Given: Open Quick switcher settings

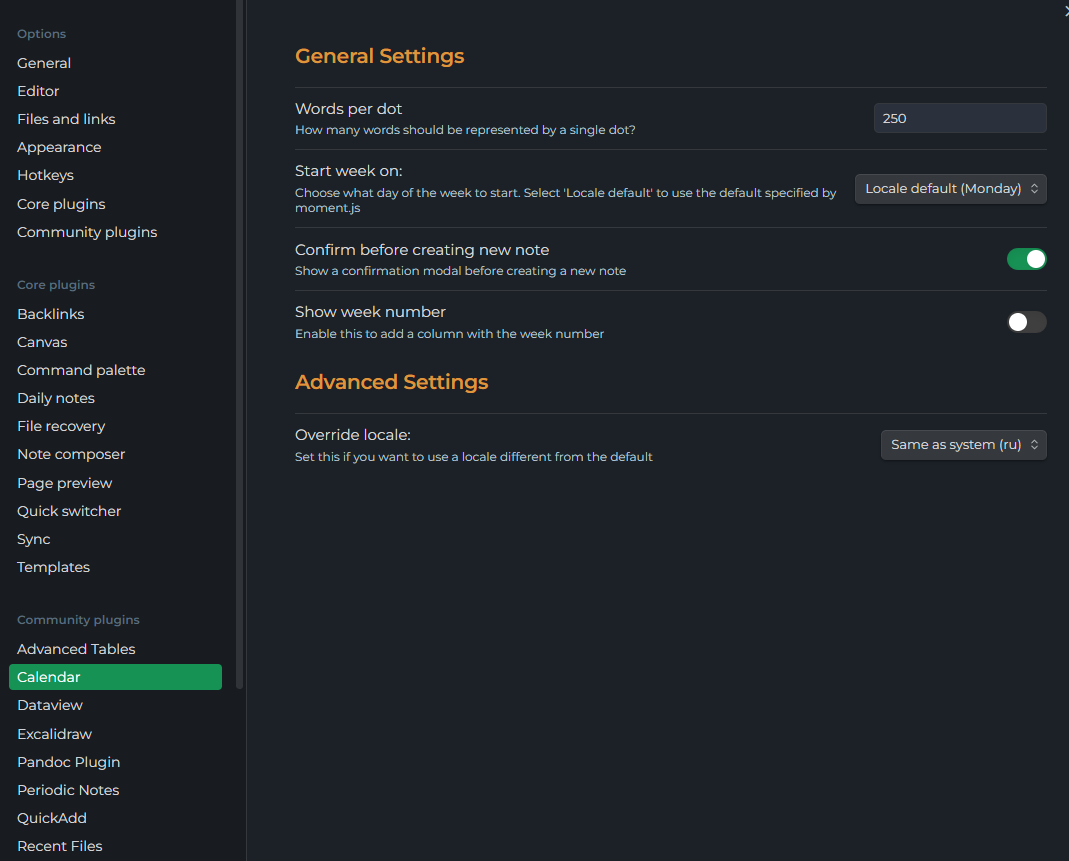Looking at the screenshot, I should [69, 511].
